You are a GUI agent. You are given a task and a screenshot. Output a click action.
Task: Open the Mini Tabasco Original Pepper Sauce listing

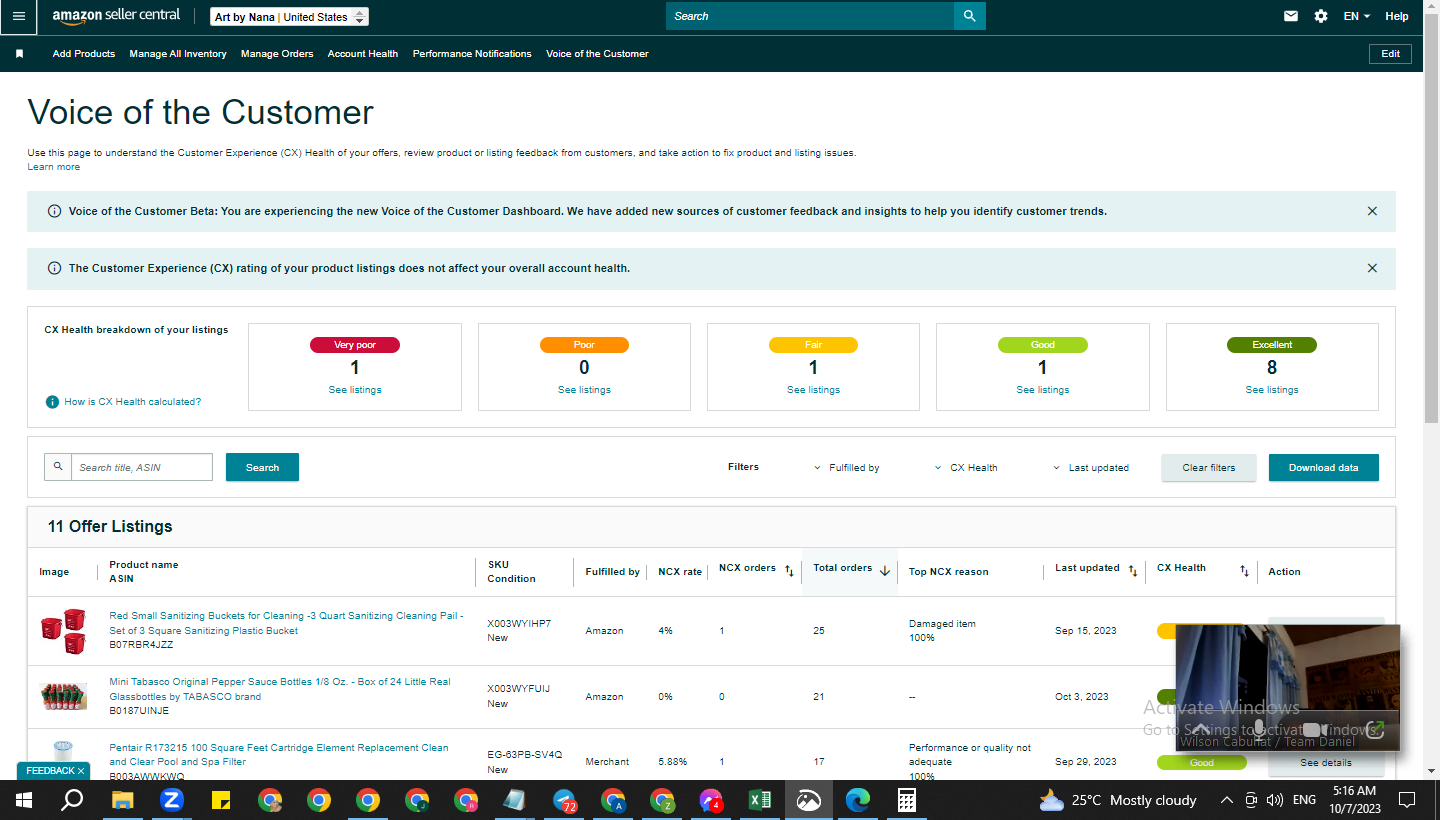point(280,689)
